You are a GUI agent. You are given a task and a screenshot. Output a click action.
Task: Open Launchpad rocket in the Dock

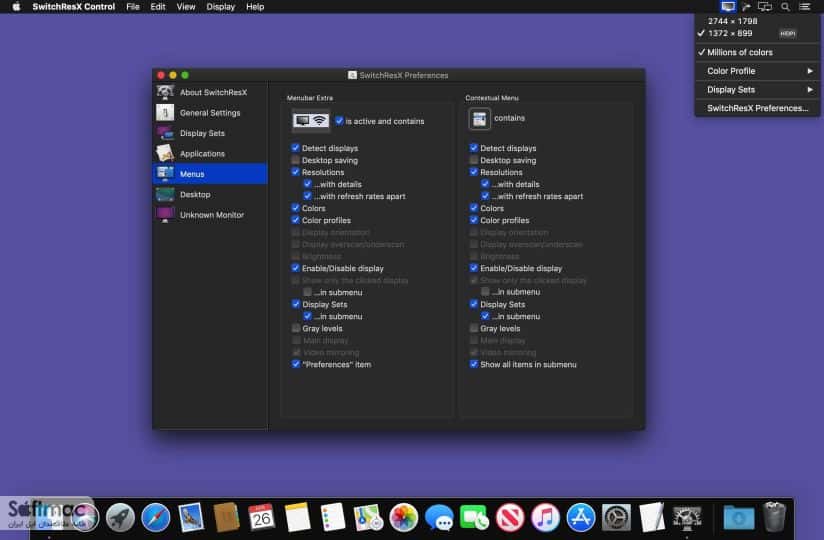tap(120, 517)
